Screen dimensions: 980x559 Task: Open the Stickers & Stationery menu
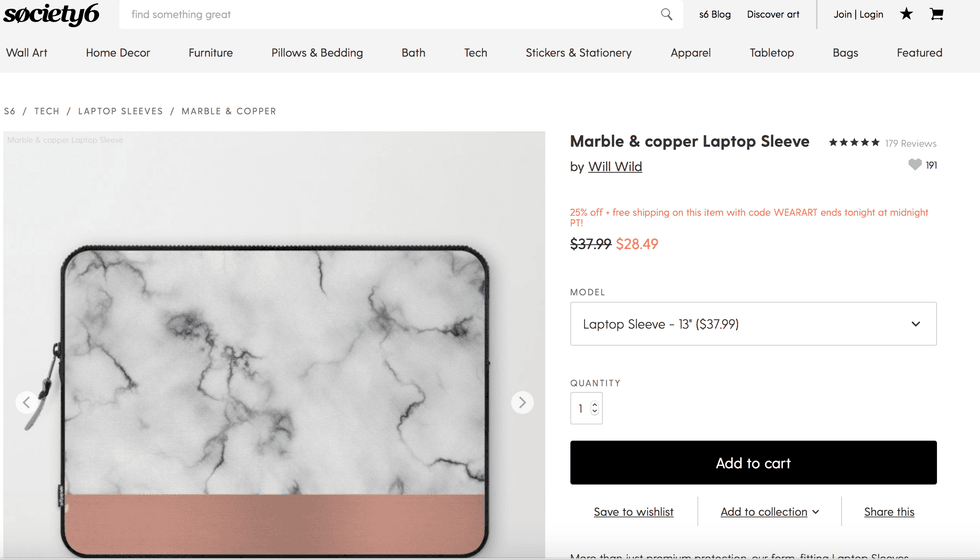[x=578, y=53]
